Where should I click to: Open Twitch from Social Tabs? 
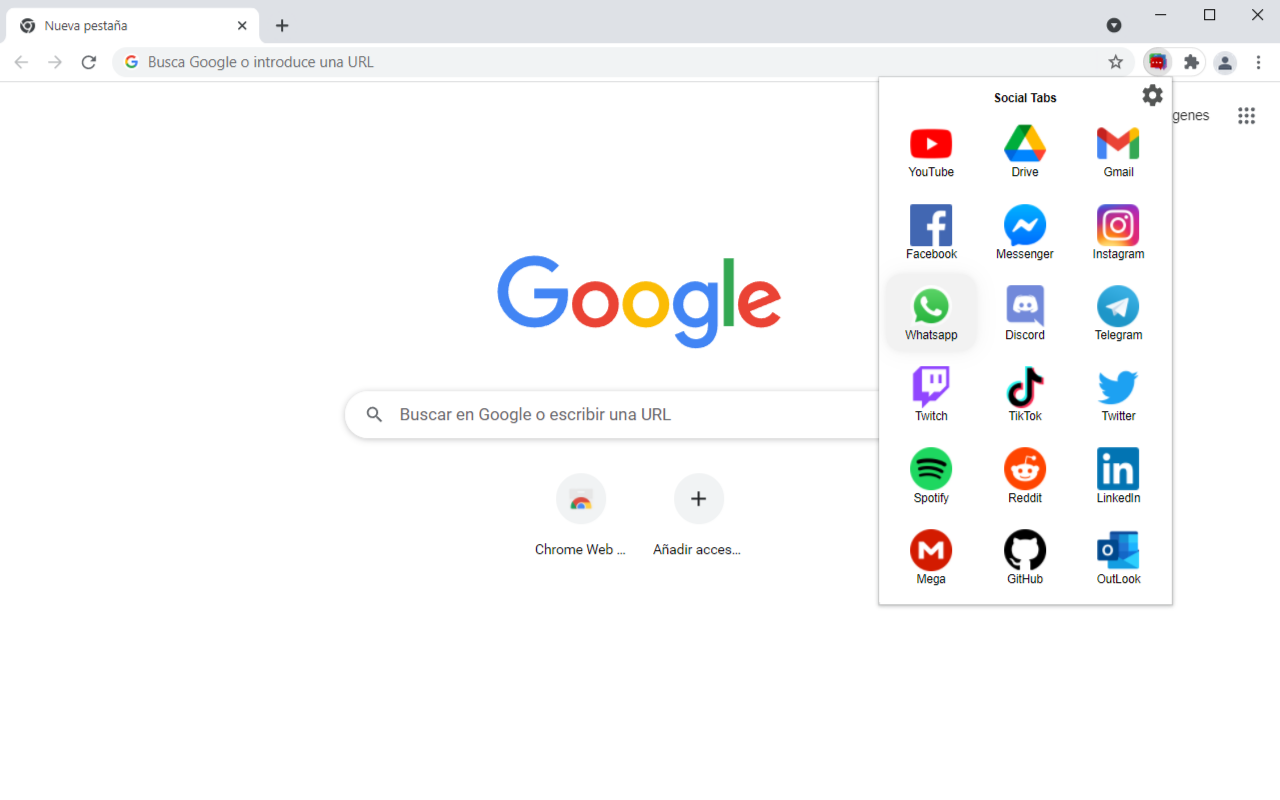[931, 389]
